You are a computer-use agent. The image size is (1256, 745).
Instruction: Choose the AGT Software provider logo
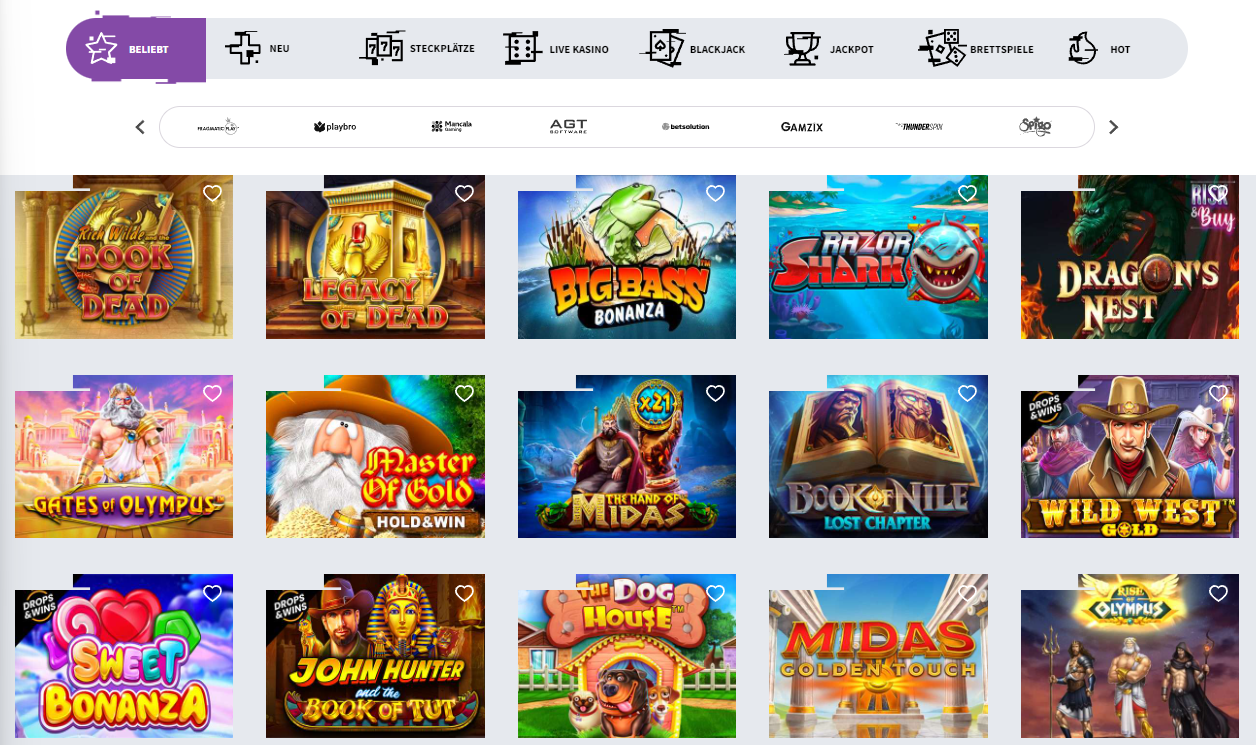pos(568,127)
